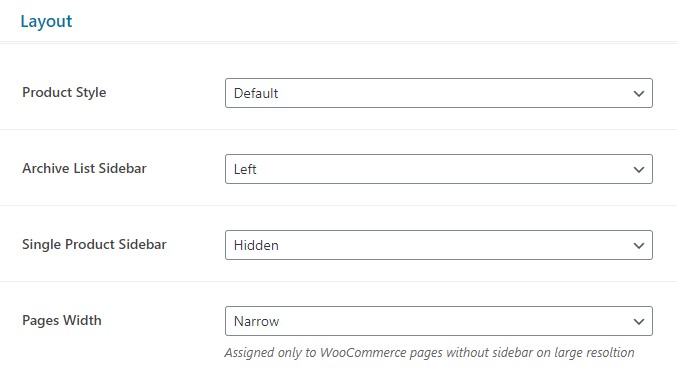Screen dimensions: 677x384
Task: Click the selected value "Left"
Action: [x=245, y=169]
